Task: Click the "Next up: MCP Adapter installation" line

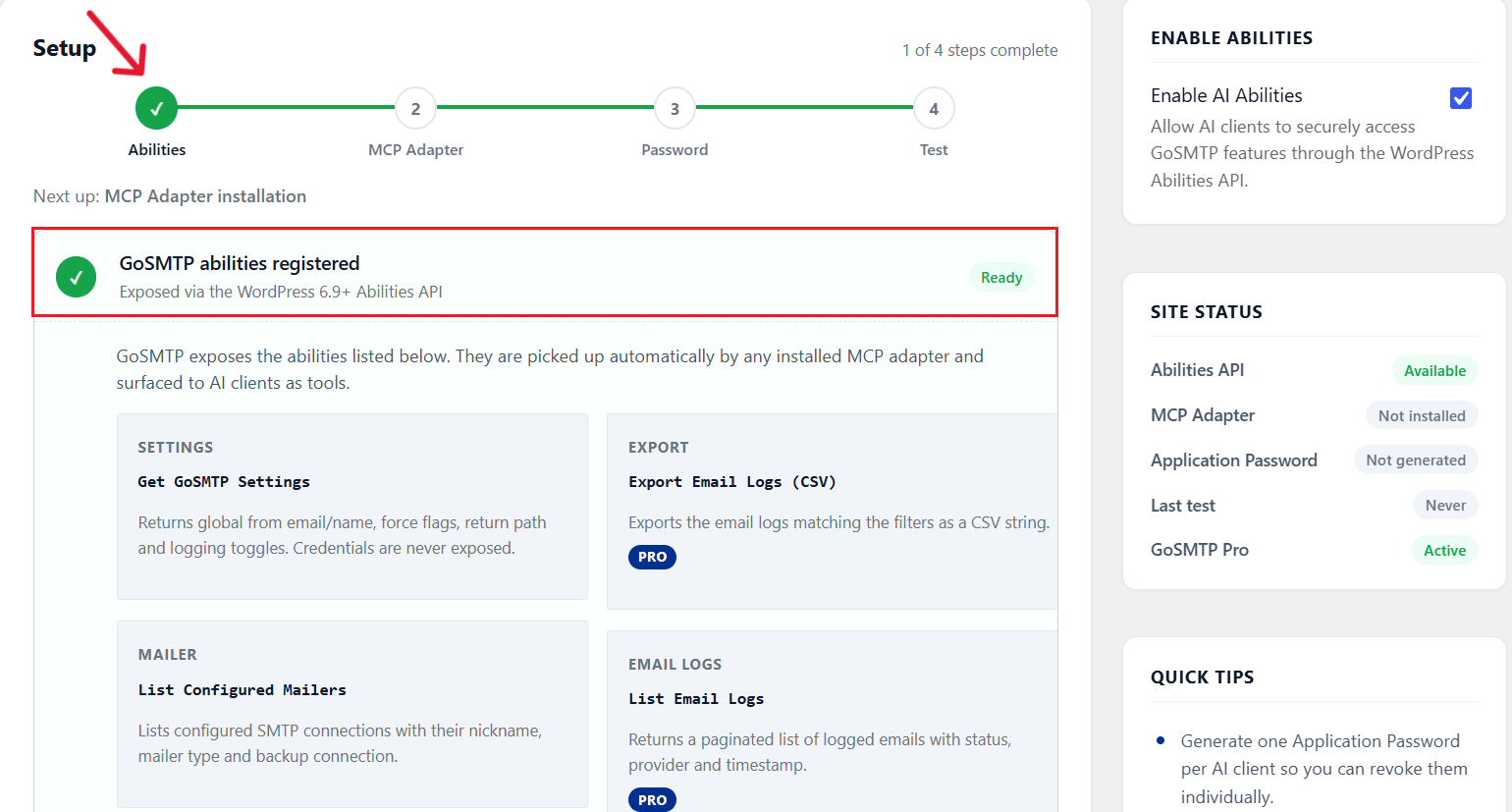Action: point(170,196)
